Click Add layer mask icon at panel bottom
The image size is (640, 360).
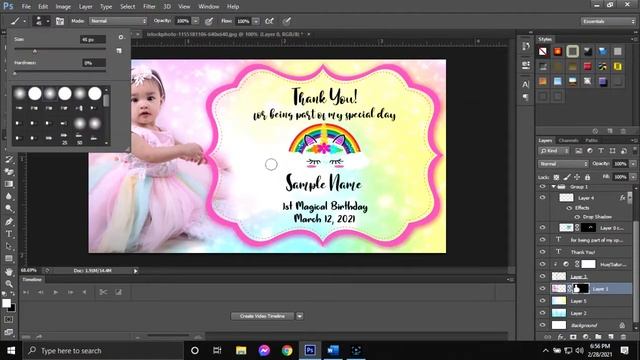click(x=573, y=337)
